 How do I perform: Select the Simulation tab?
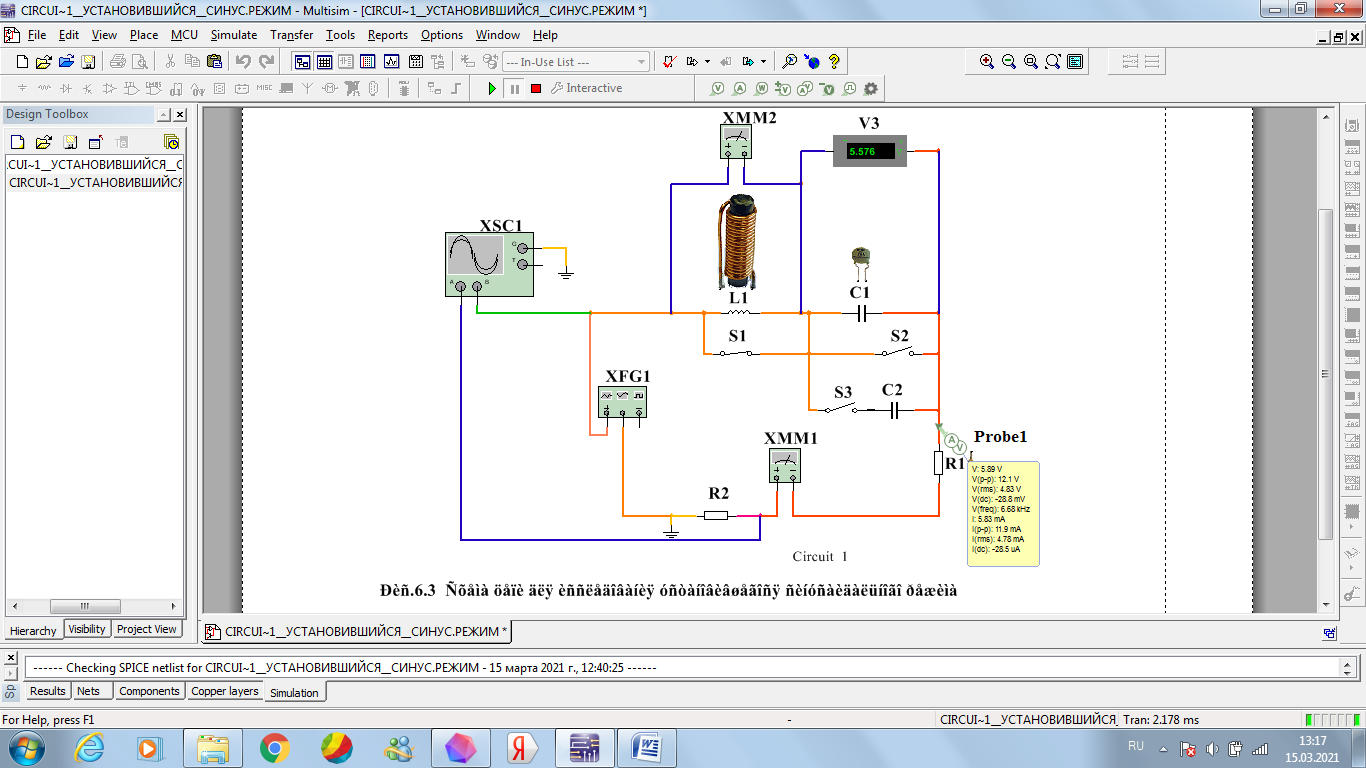[294, 692]
